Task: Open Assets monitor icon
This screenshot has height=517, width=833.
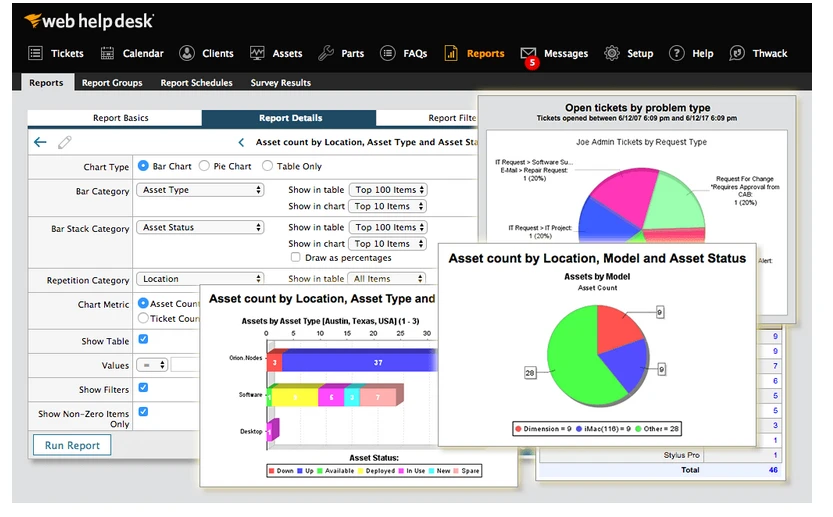Action: coord(257,53)
